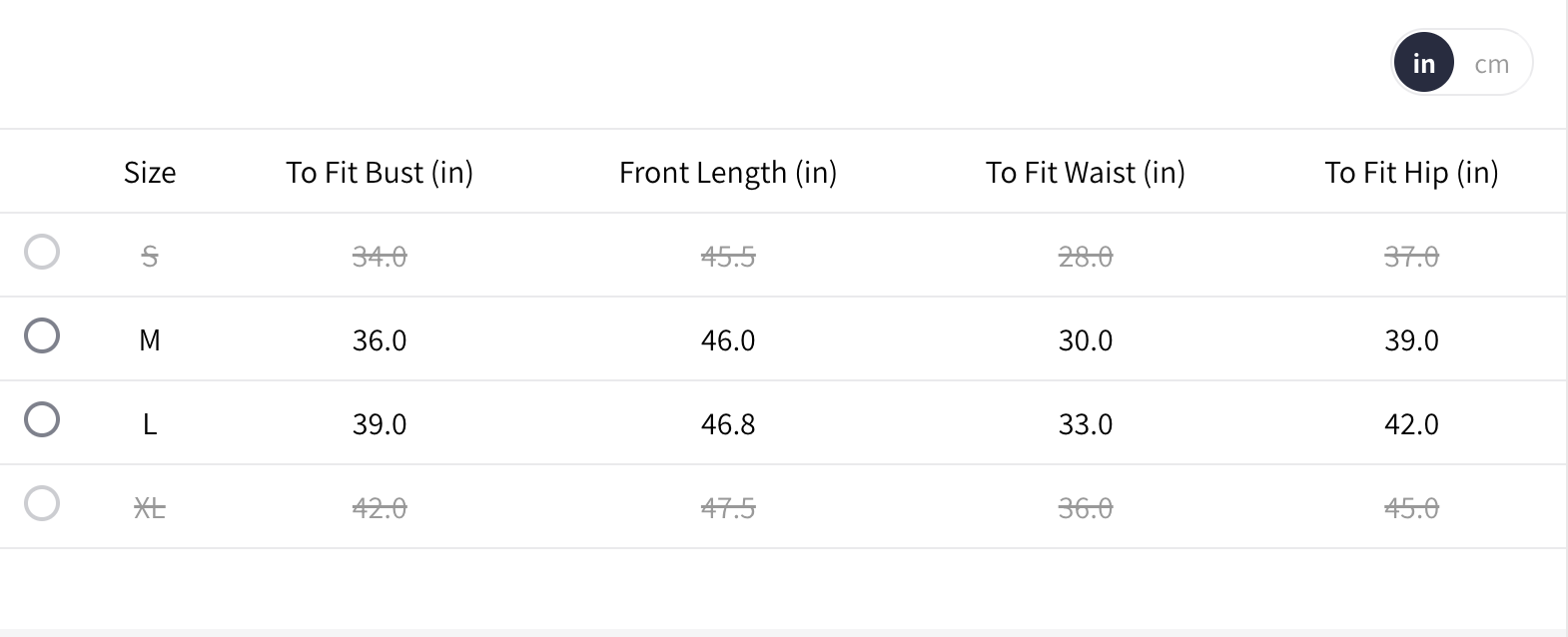Click the 33.0 waist value for L
This screenshot has height=637, width=1568.
tap(1086, 424)
